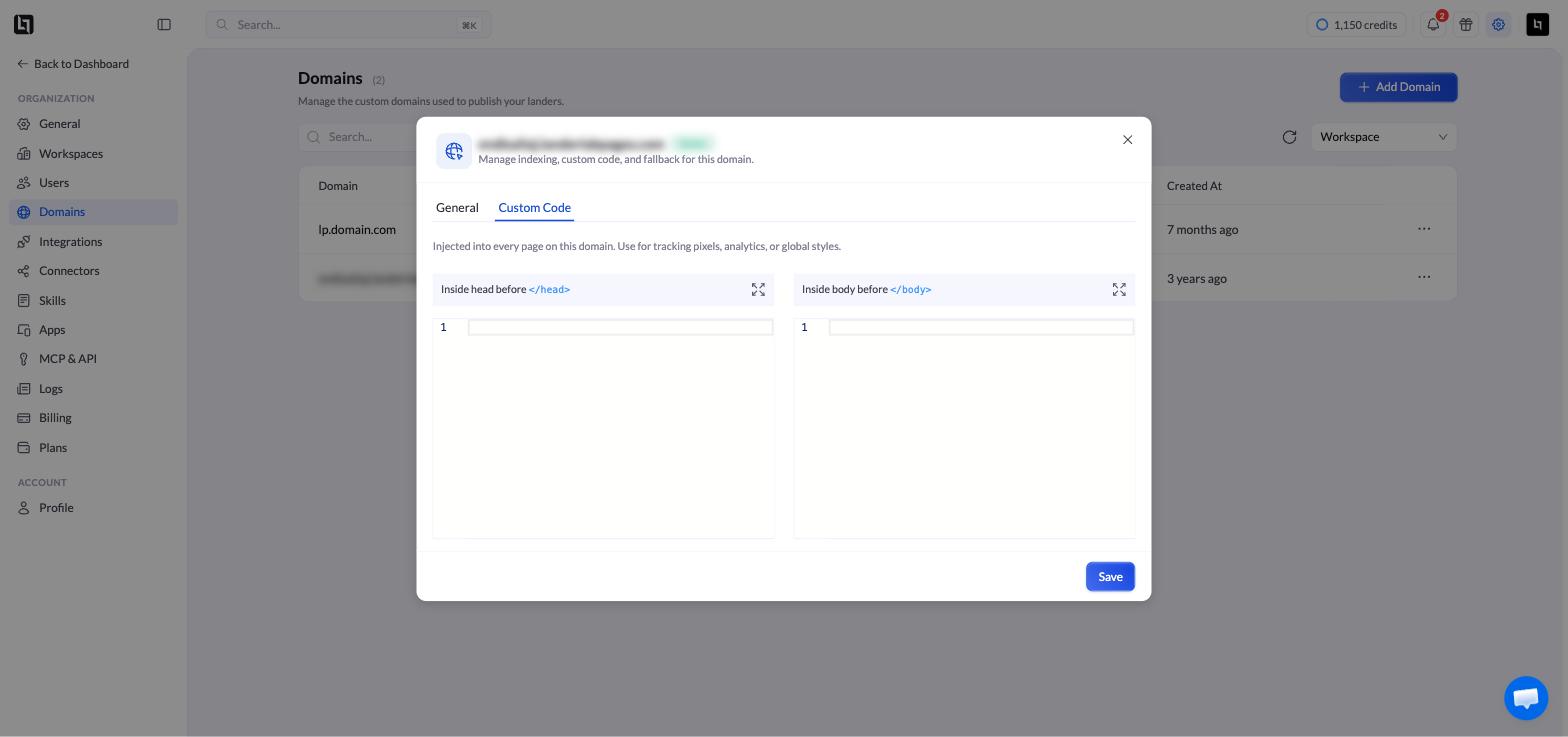The image size is (1568, 737).
Task: Navigate to Billing page
Action: 93,418
